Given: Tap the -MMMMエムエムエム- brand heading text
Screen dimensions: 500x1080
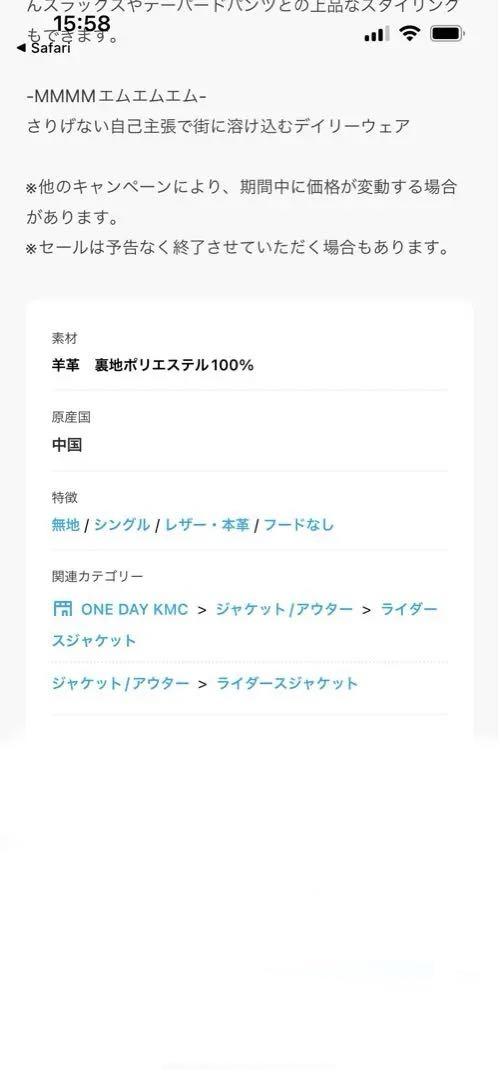Looking at the screenshot, I should [116, 95].
